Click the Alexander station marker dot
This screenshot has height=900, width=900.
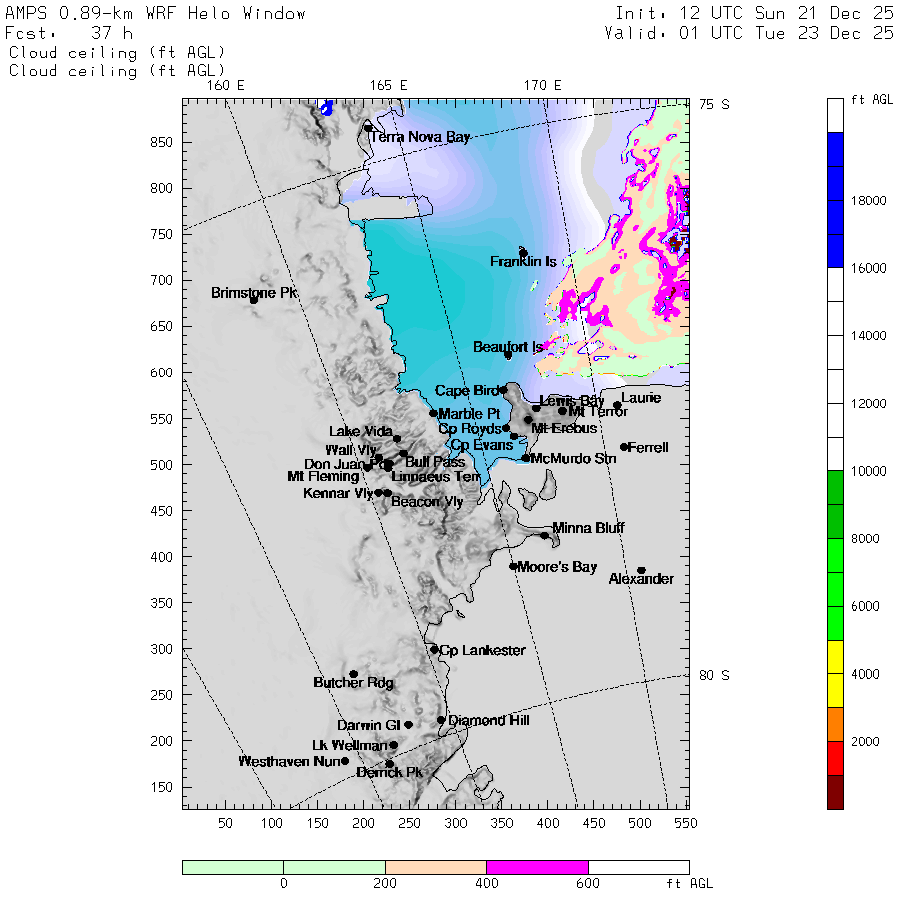pyautogui.click(x=642, y=571)
